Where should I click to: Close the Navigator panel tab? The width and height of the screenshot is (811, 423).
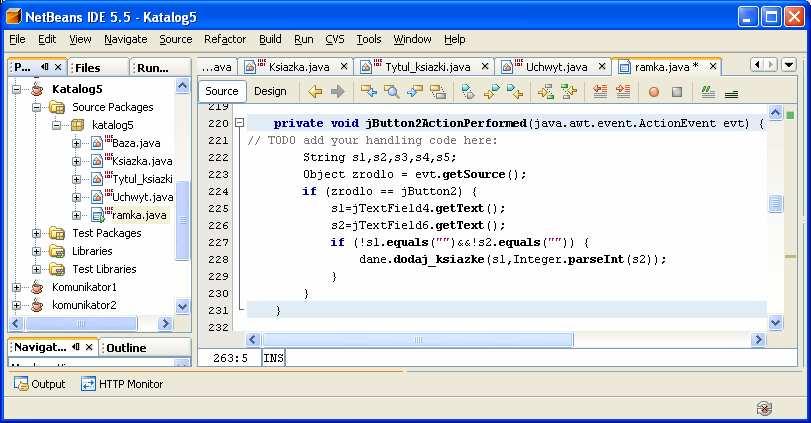[89, 346]
